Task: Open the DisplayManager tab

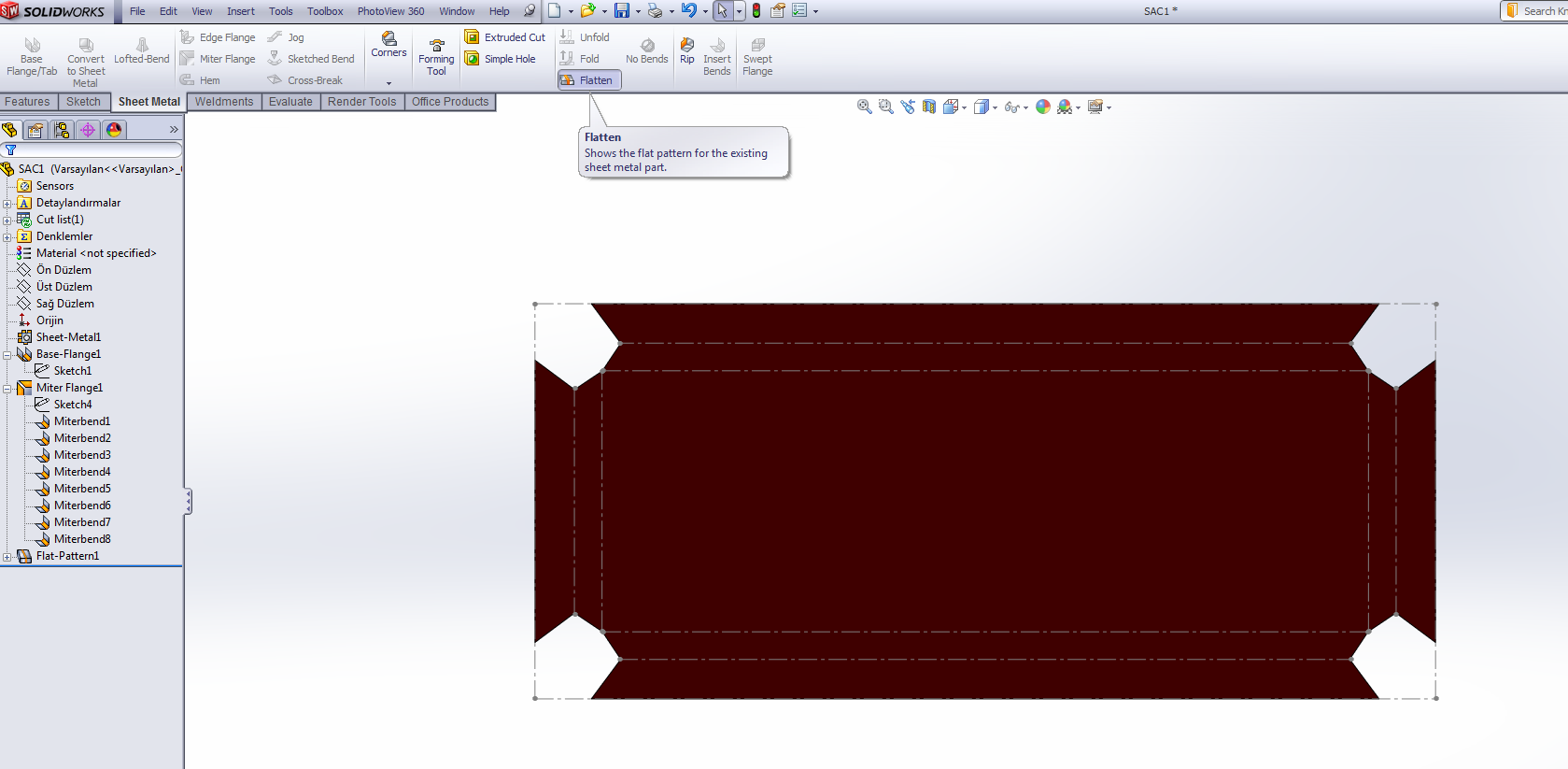Action: point(114,130)
